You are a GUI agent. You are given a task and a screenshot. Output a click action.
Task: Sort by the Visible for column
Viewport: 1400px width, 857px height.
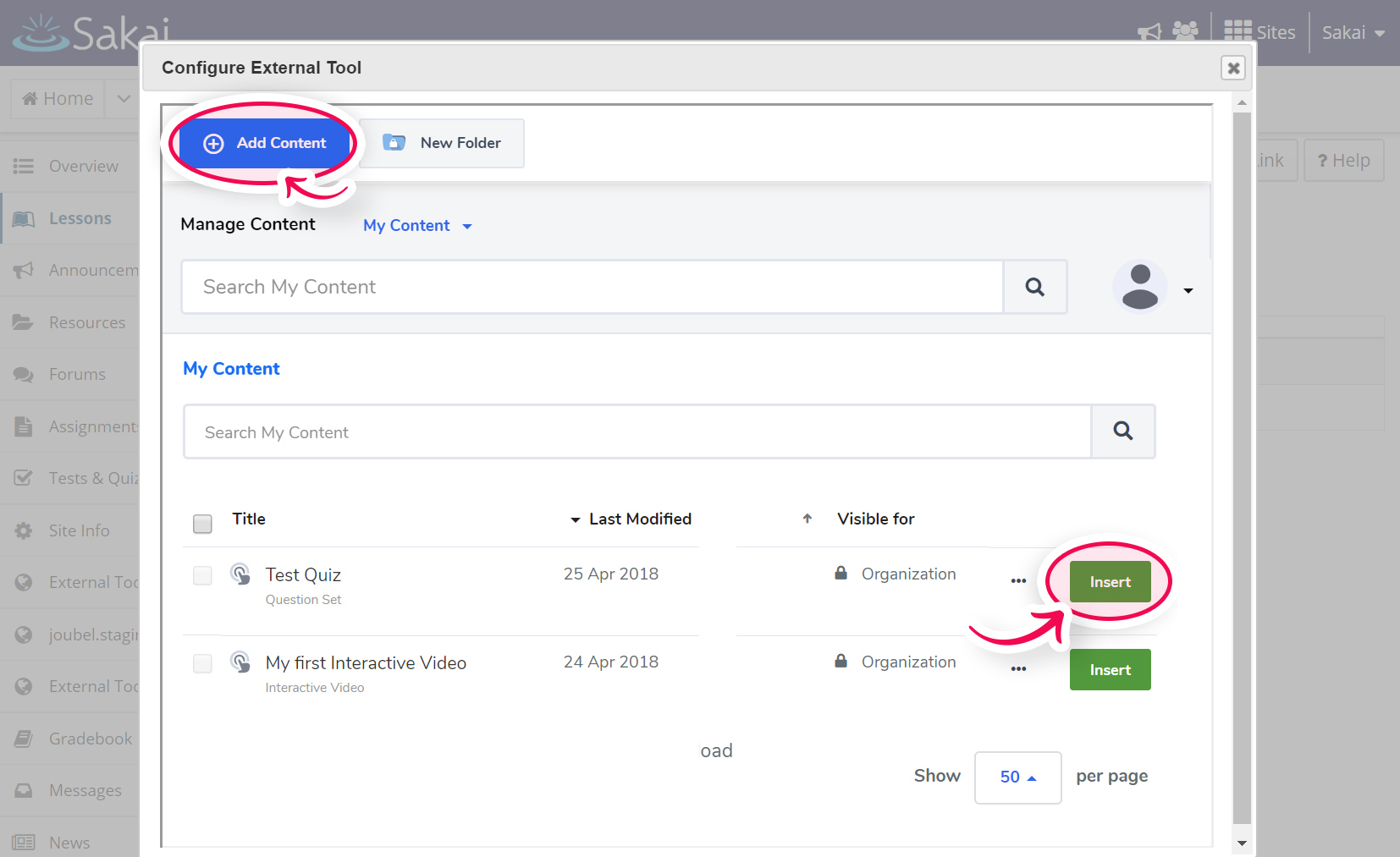(875, 519)
